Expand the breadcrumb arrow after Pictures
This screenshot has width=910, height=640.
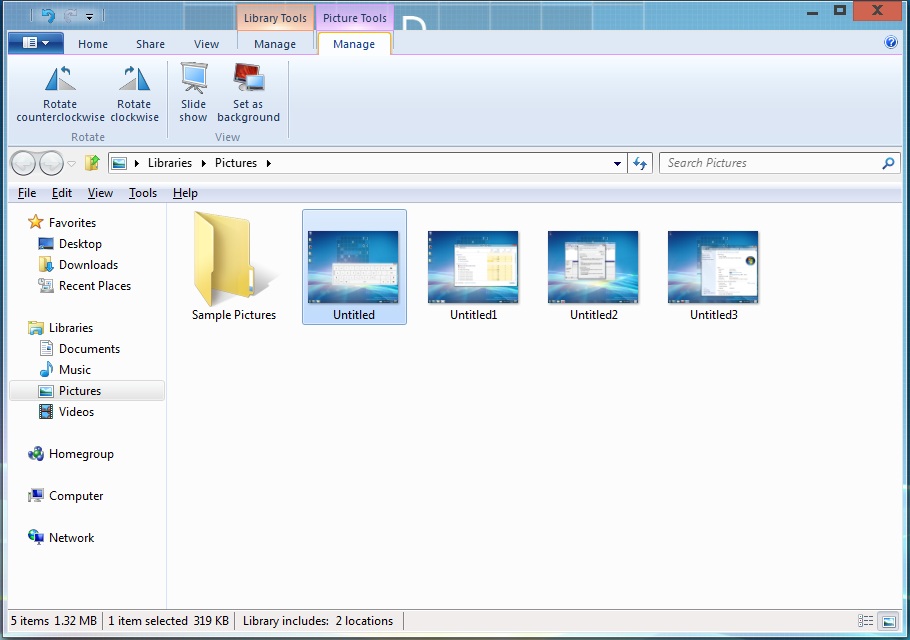pyautogui.click(x=269, y=163)
